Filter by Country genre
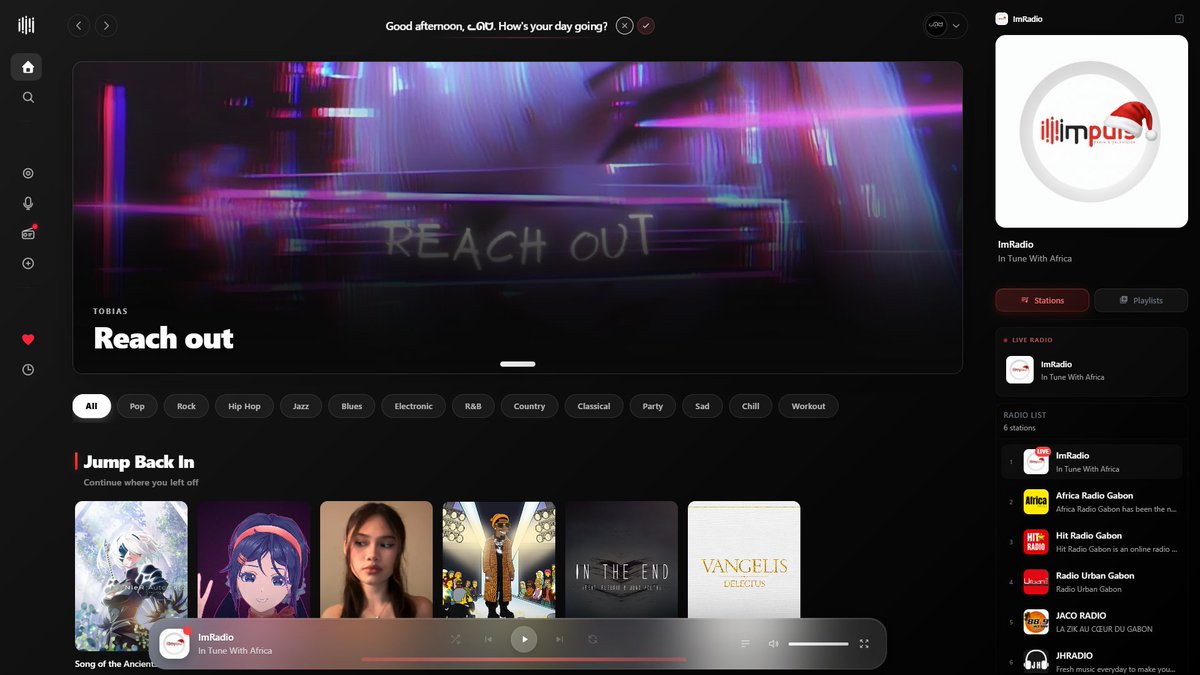The height and width of the screenshot is (675, 1200). click(x=529, y=406)
